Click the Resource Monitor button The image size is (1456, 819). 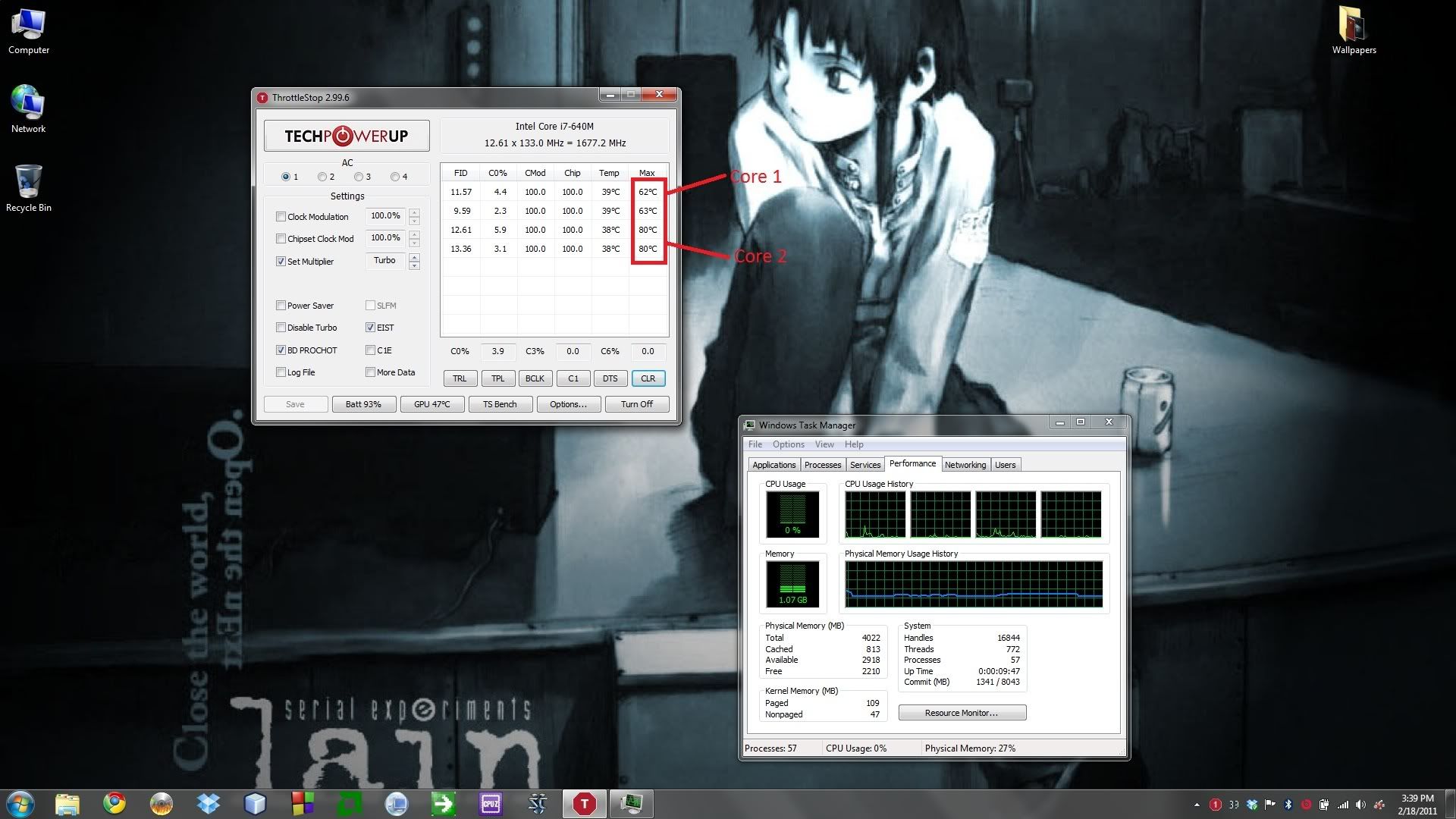[x=962, y=713]
